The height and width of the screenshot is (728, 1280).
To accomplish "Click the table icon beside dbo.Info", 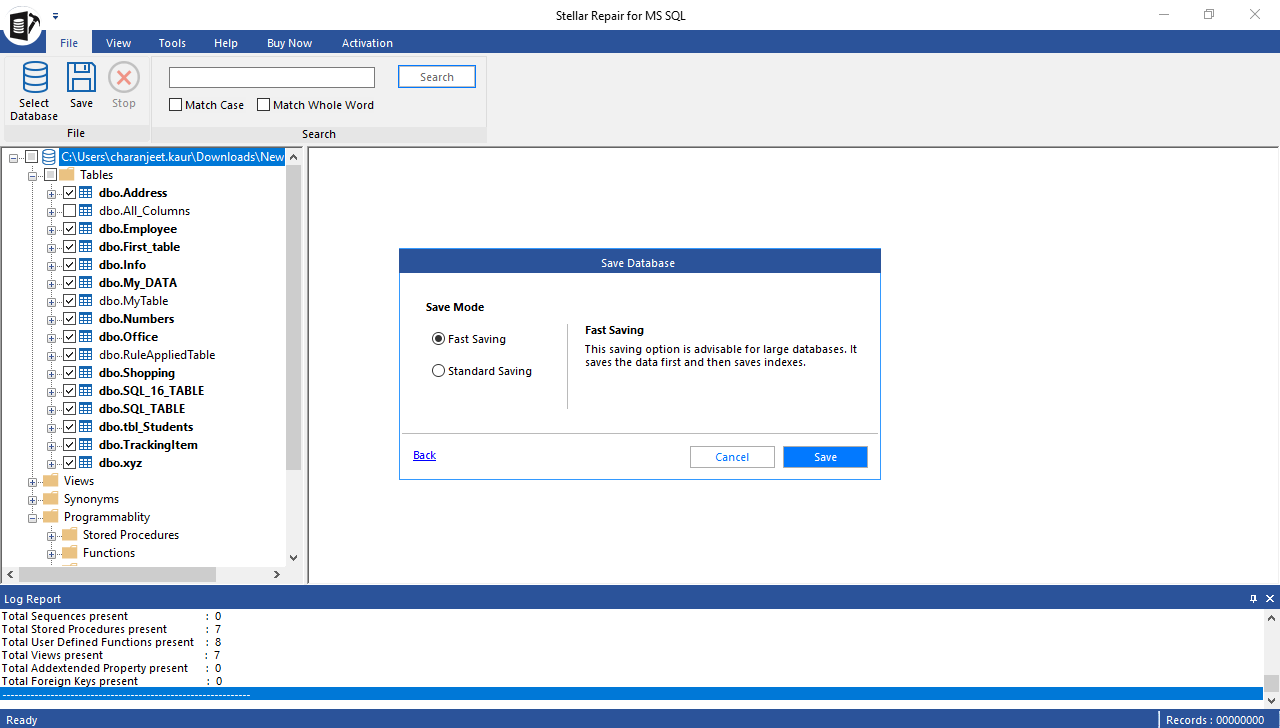I will point(86,265).
